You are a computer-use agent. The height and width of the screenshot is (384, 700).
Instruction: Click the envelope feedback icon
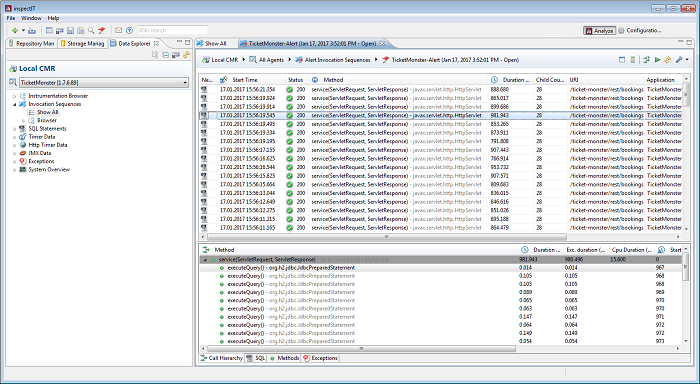pyautogui.click(x=118, y=30)
